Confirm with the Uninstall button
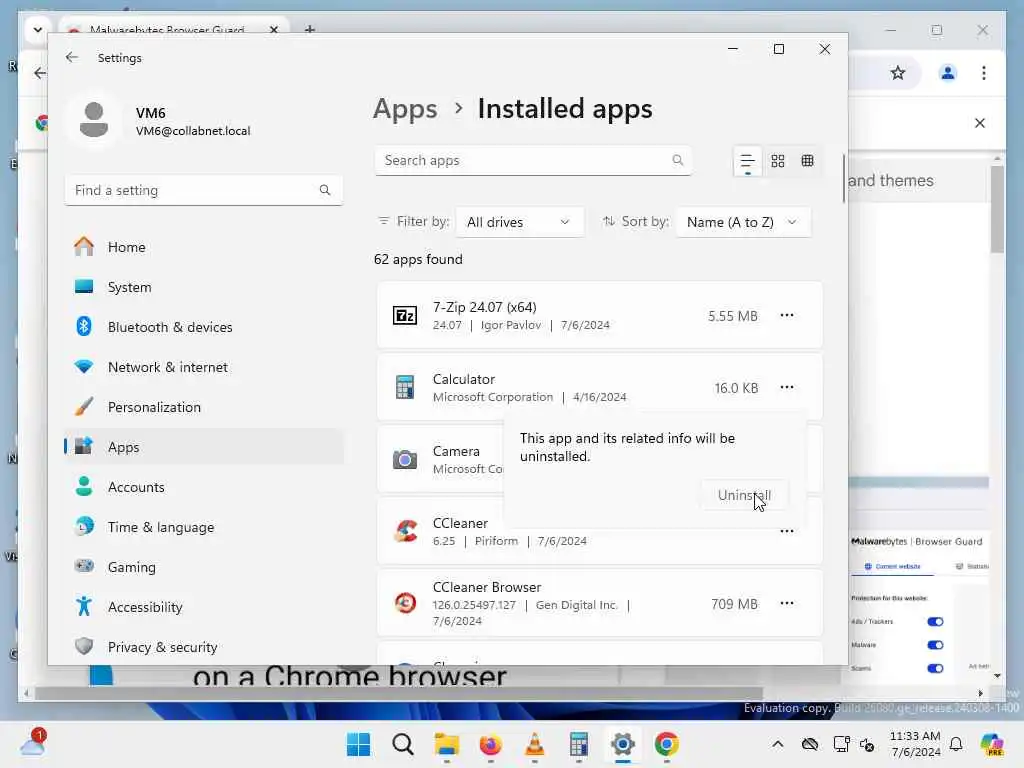The width and height of the screenshot is (1024, 768). [x=744, y=495]
